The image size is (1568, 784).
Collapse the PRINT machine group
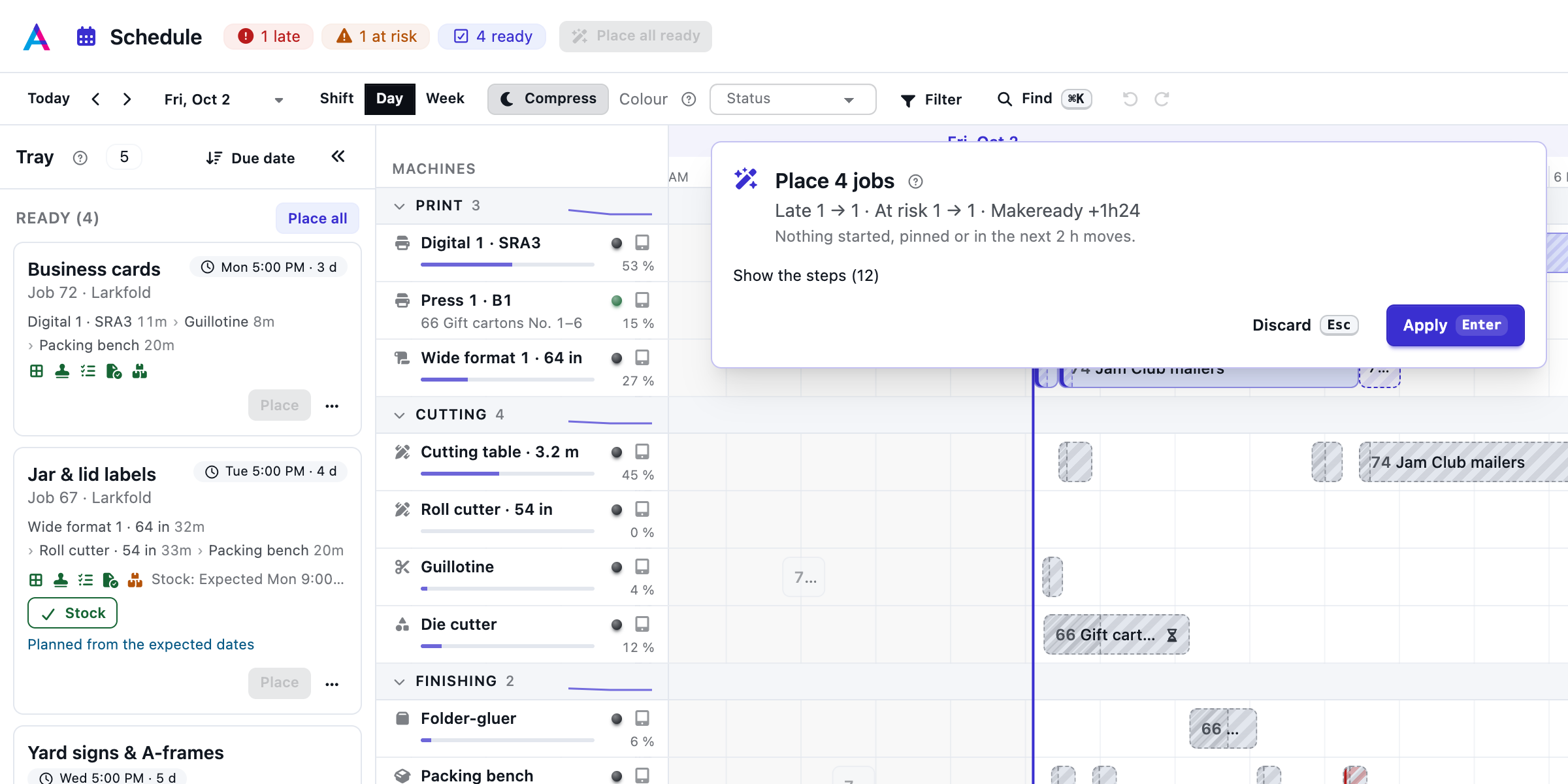(x=400, y=206)
